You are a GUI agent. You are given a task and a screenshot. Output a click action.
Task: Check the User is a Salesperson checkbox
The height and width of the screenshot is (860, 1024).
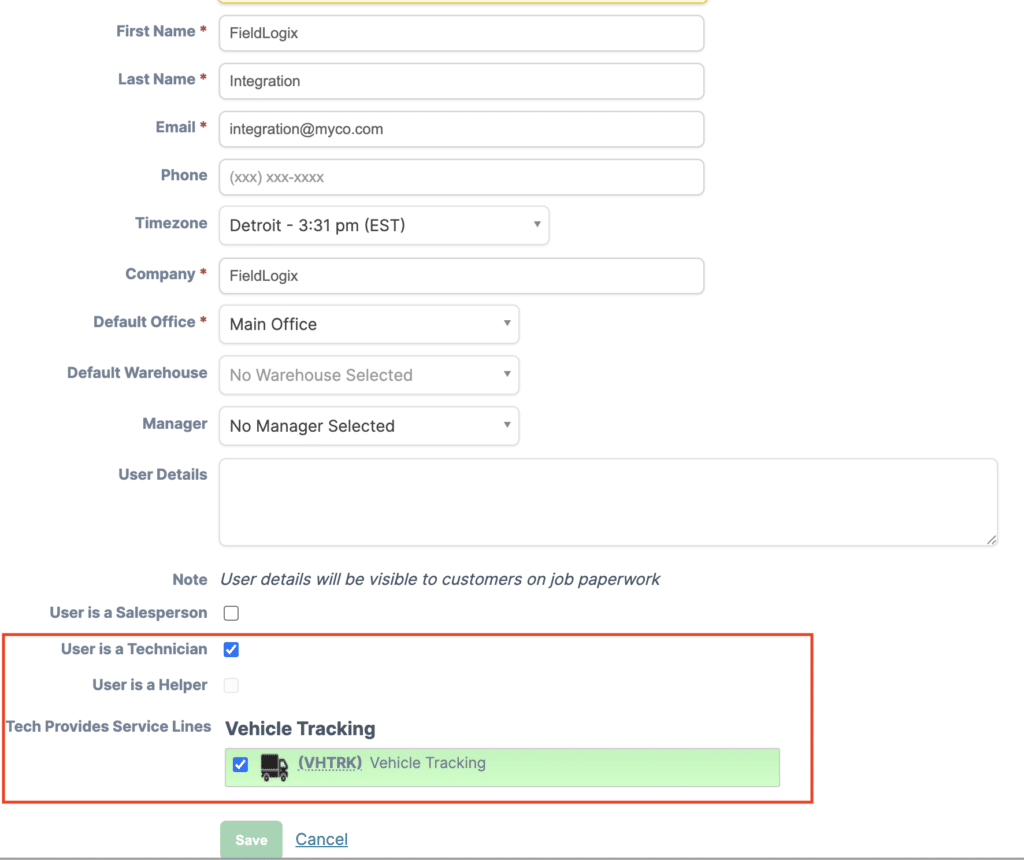(231, 613)
